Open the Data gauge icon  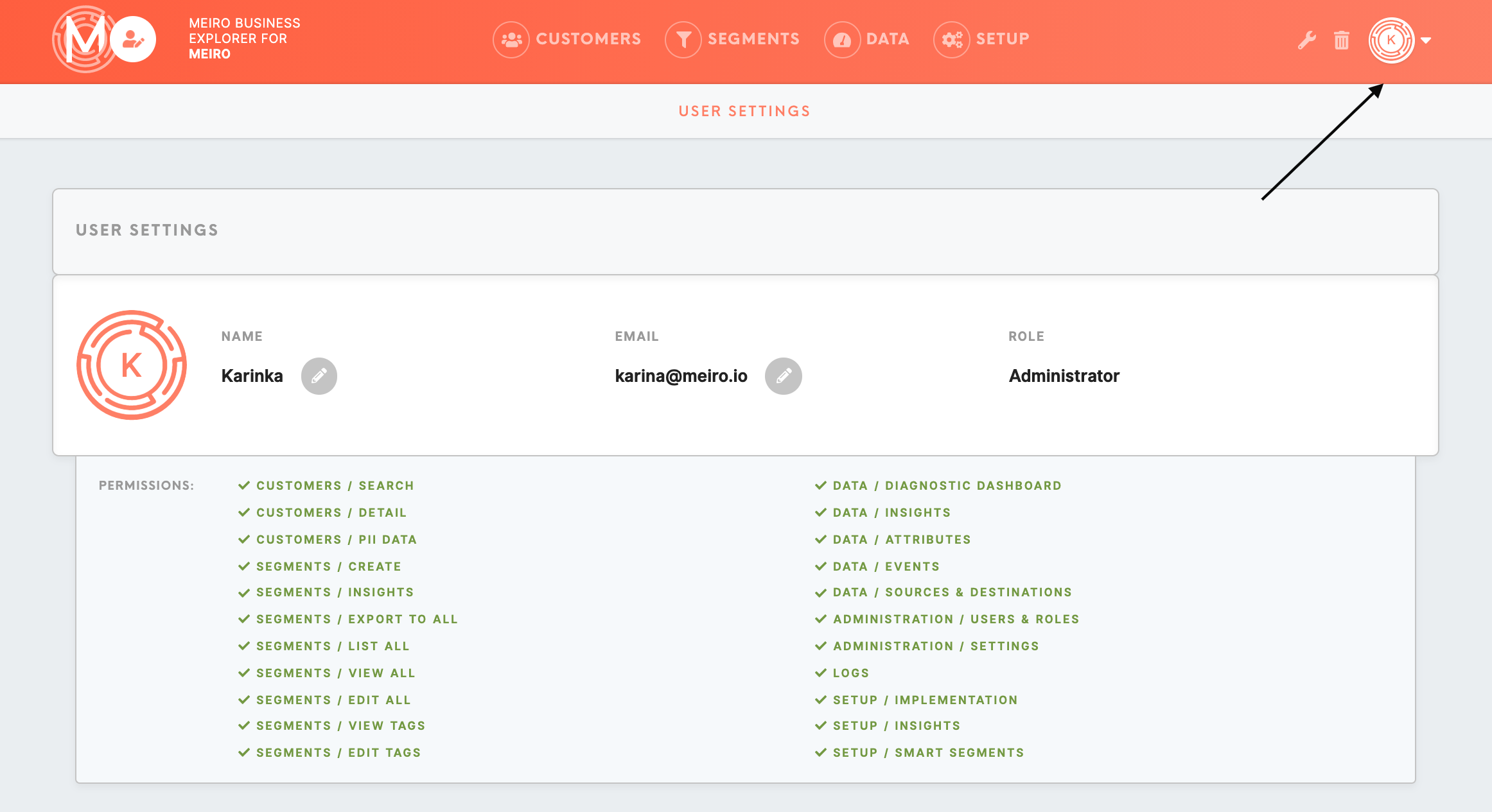[842, 40]
